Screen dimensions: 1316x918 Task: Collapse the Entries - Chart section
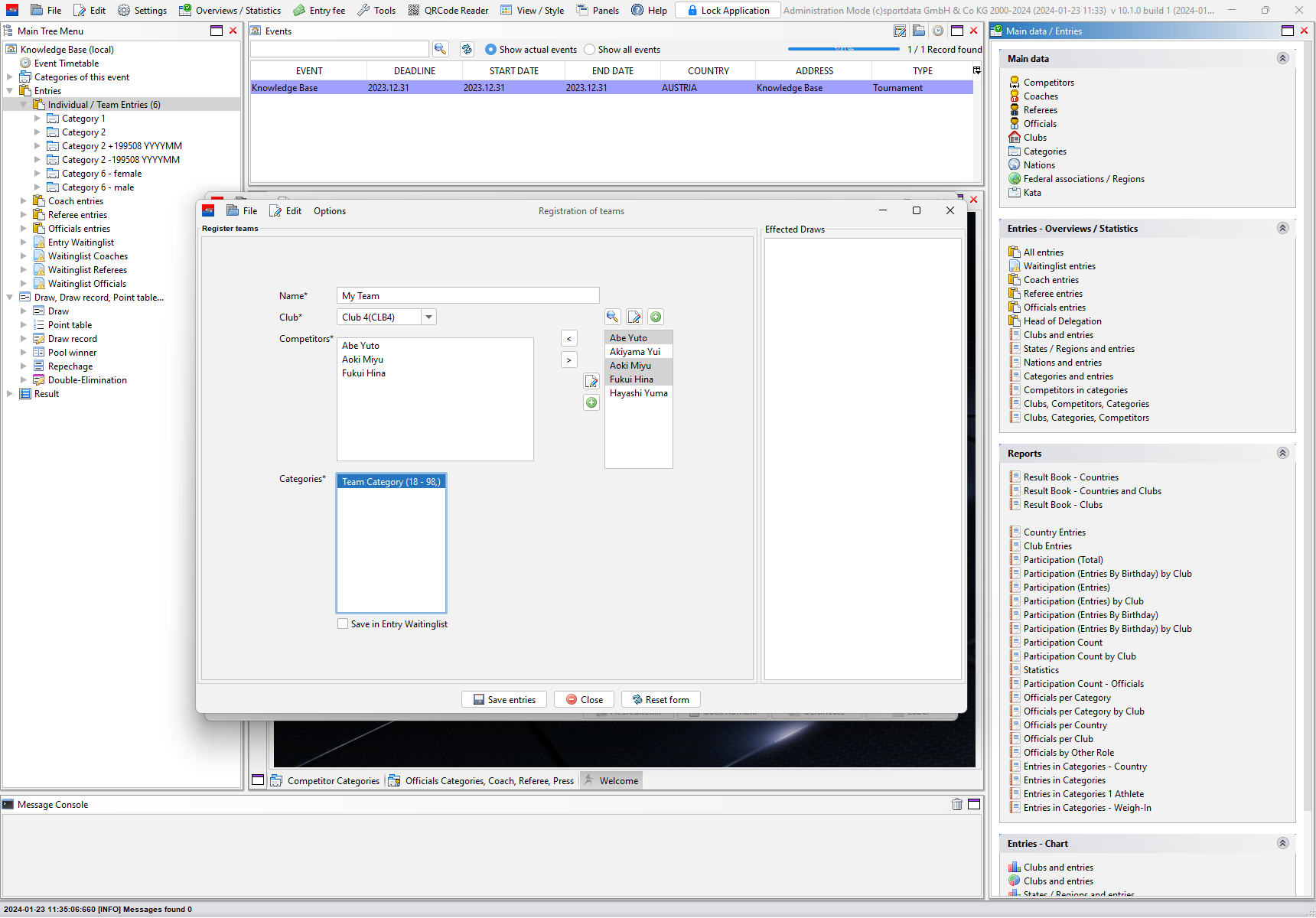(x=1283, y=843)
